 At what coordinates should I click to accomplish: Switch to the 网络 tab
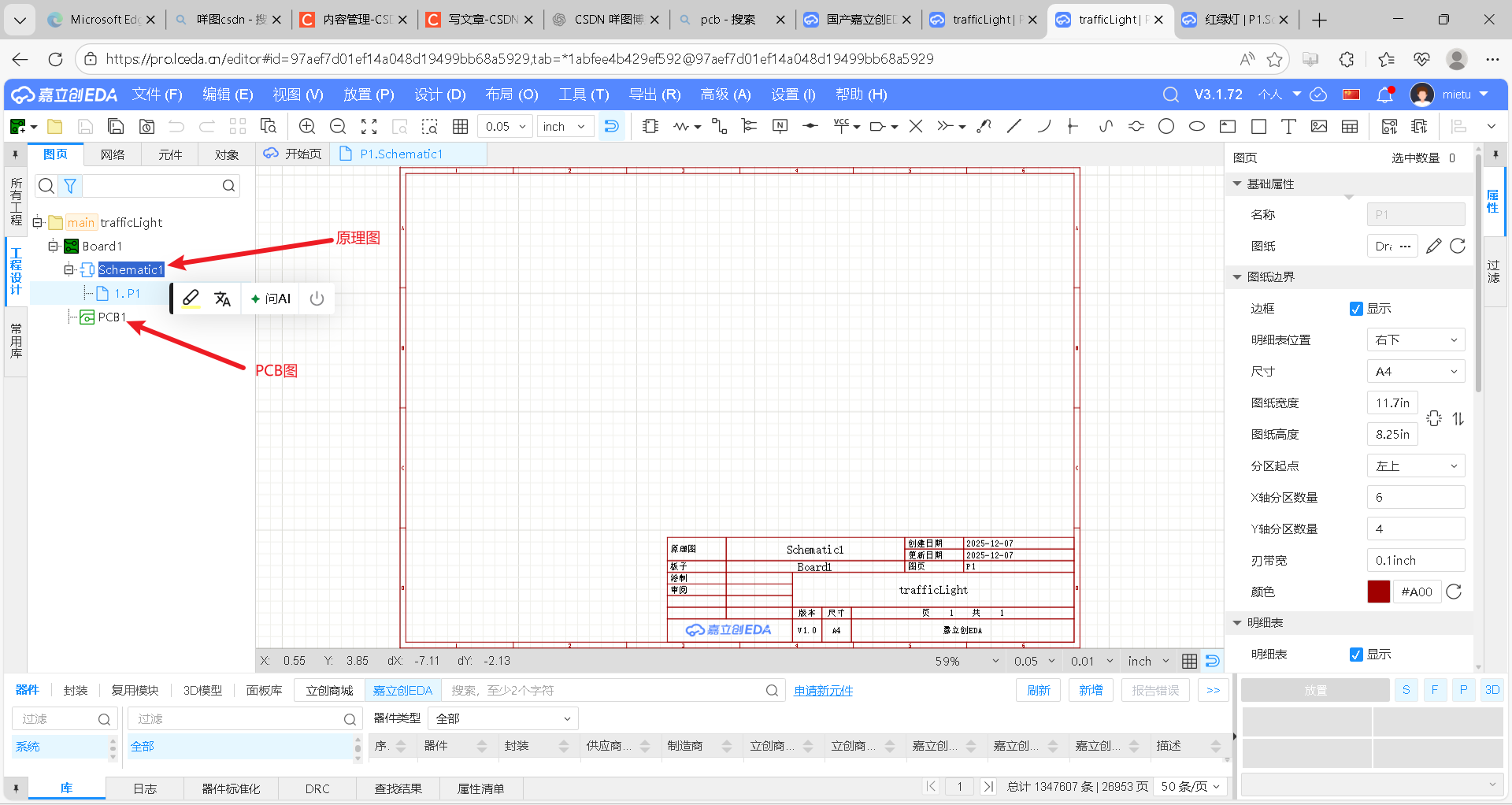(x=113, y=154)
